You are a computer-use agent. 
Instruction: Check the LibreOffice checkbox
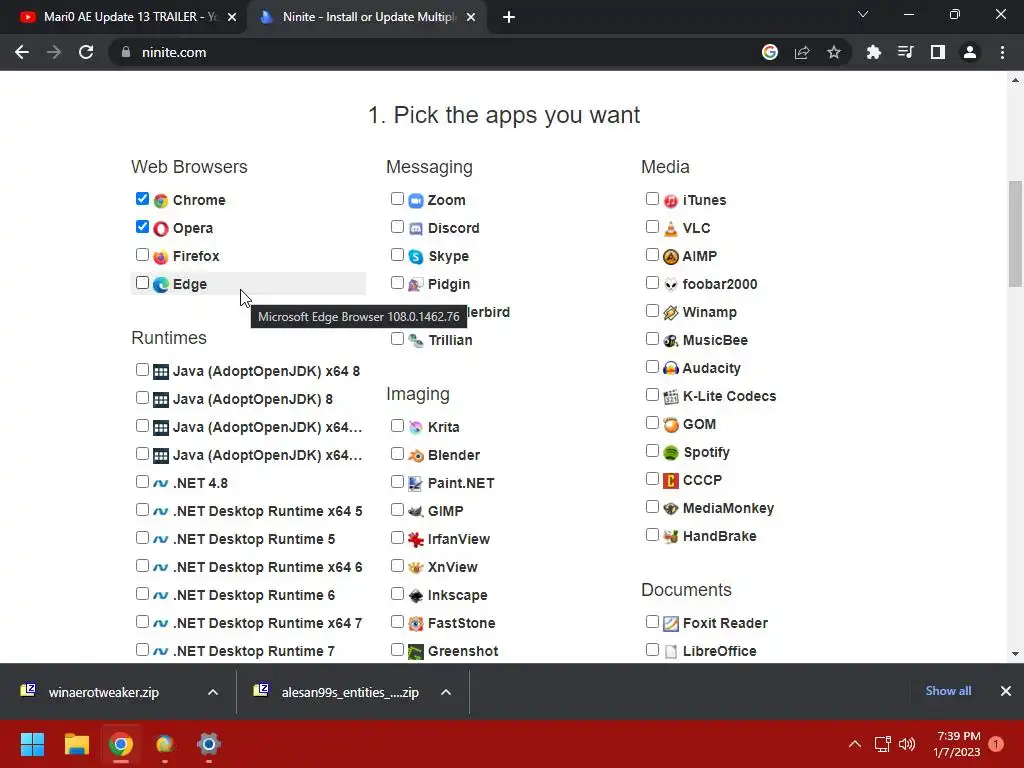point(652,650)
